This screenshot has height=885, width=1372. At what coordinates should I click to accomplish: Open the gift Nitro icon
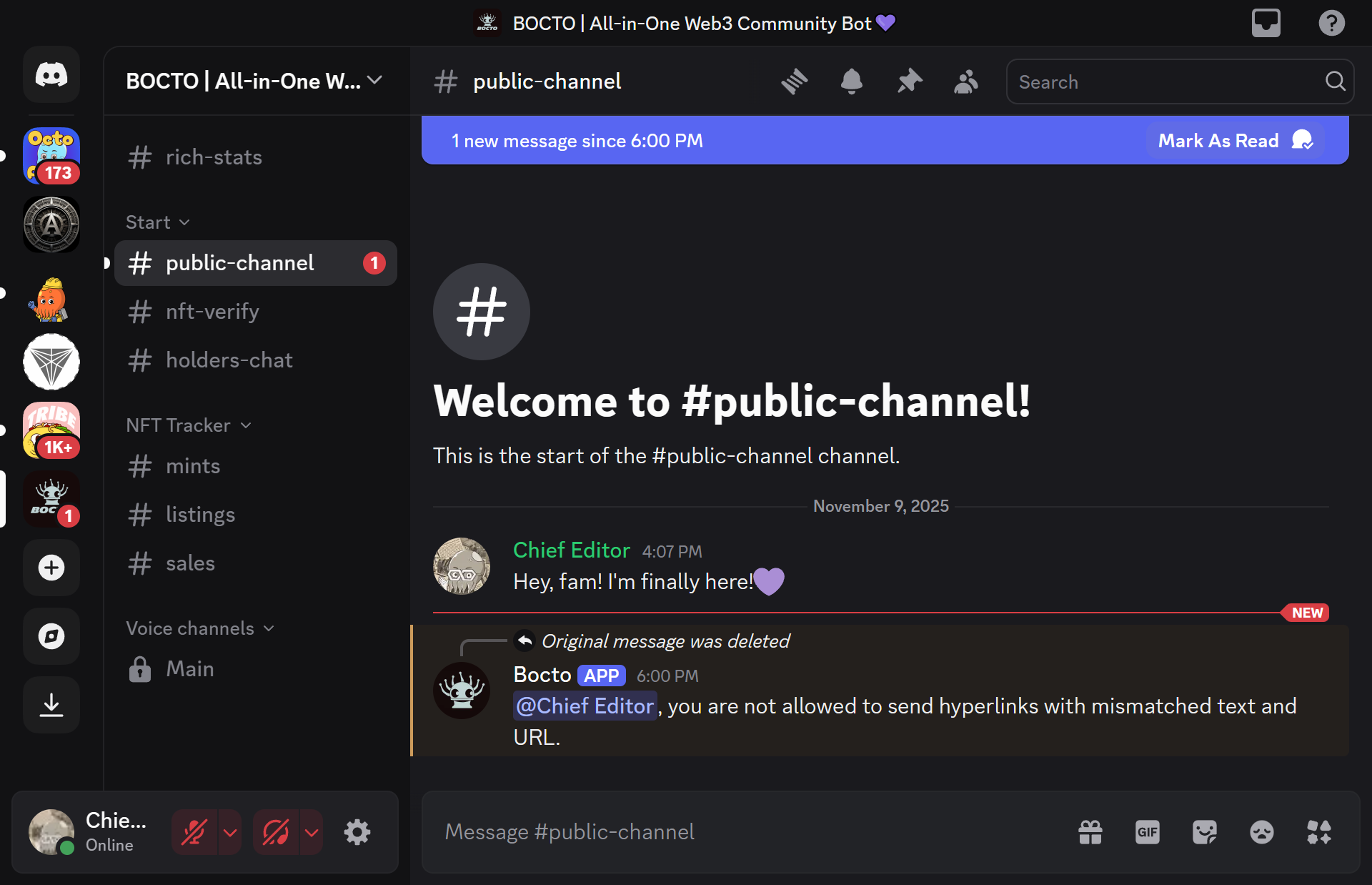[1090, 832]
